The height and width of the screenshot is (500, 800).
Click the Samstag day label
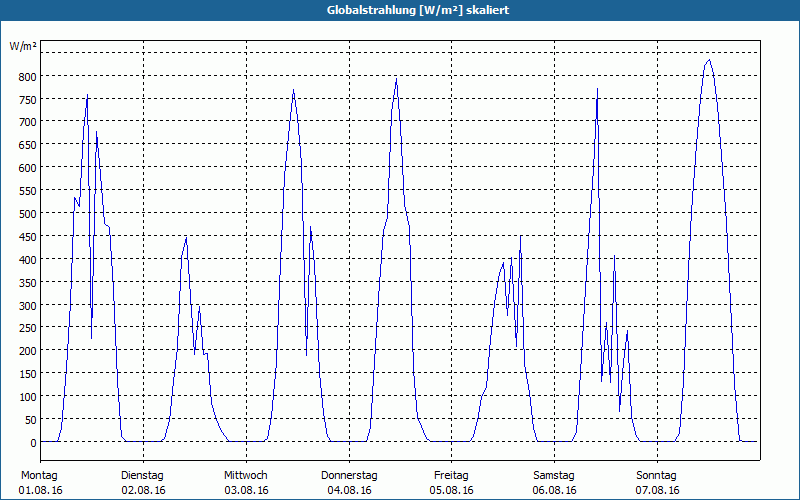tap(554, 476)
